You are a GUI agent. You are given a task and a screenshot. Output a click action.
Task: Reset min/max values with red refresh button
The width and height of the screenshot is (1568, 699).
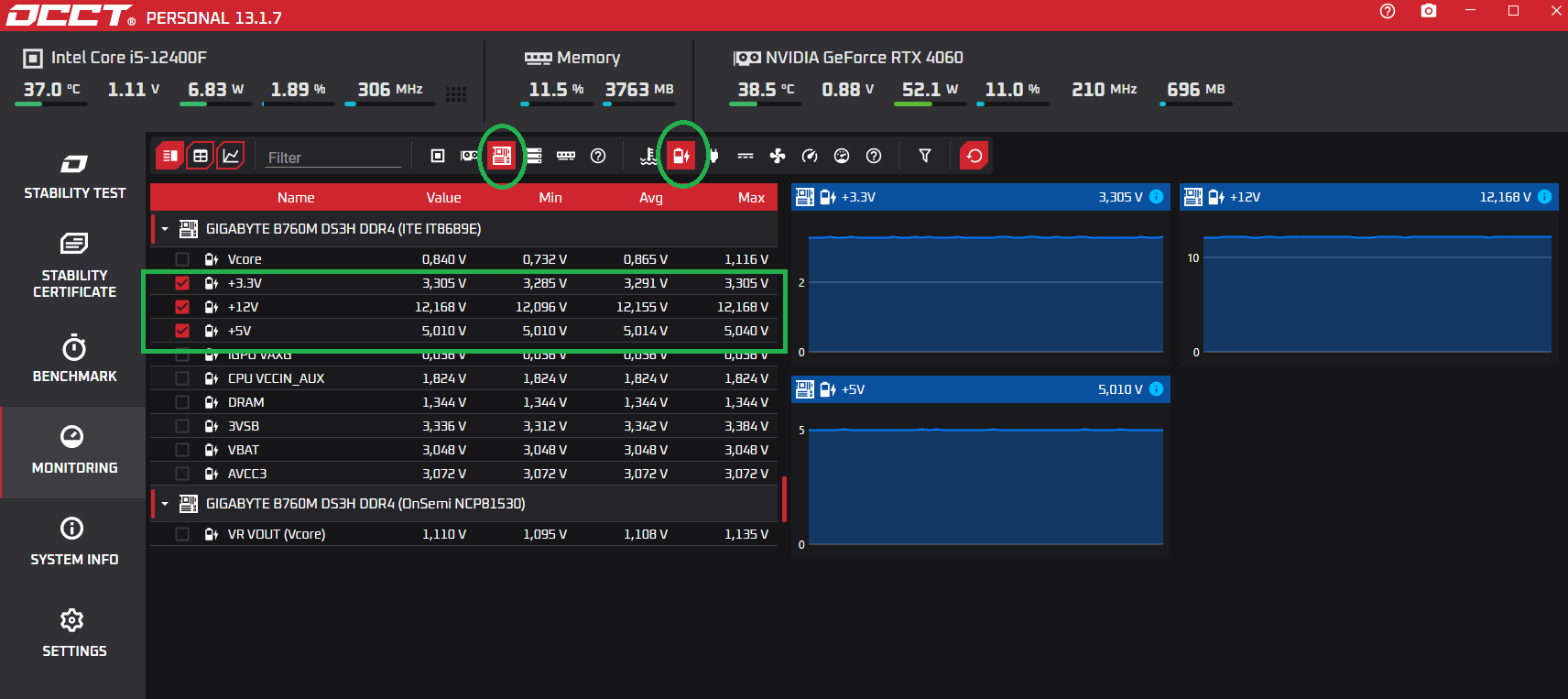tap(975, 156)
